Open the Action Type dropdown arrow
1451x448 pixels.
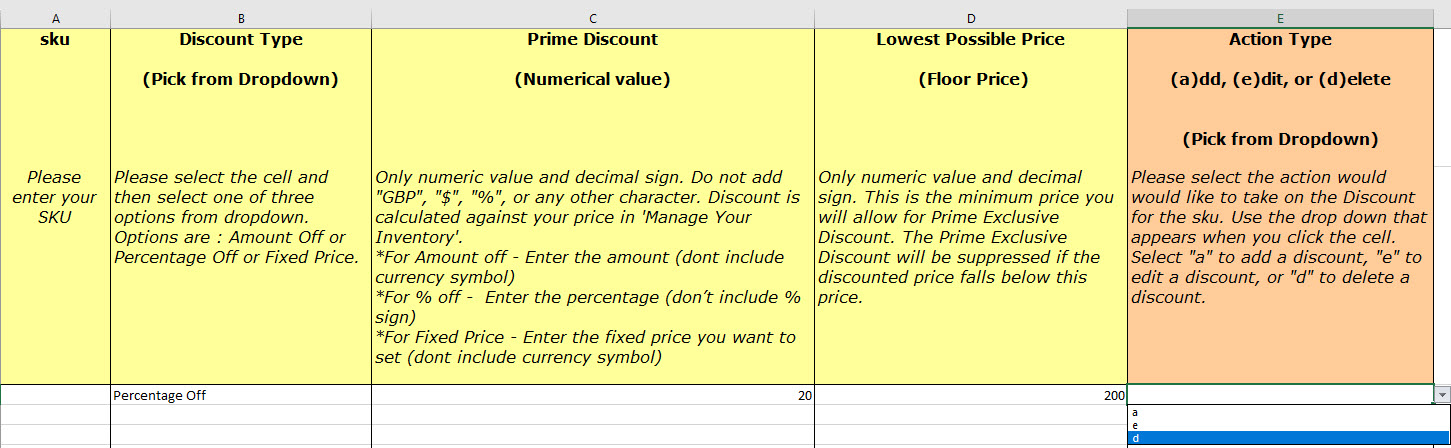pos(1442,395)
